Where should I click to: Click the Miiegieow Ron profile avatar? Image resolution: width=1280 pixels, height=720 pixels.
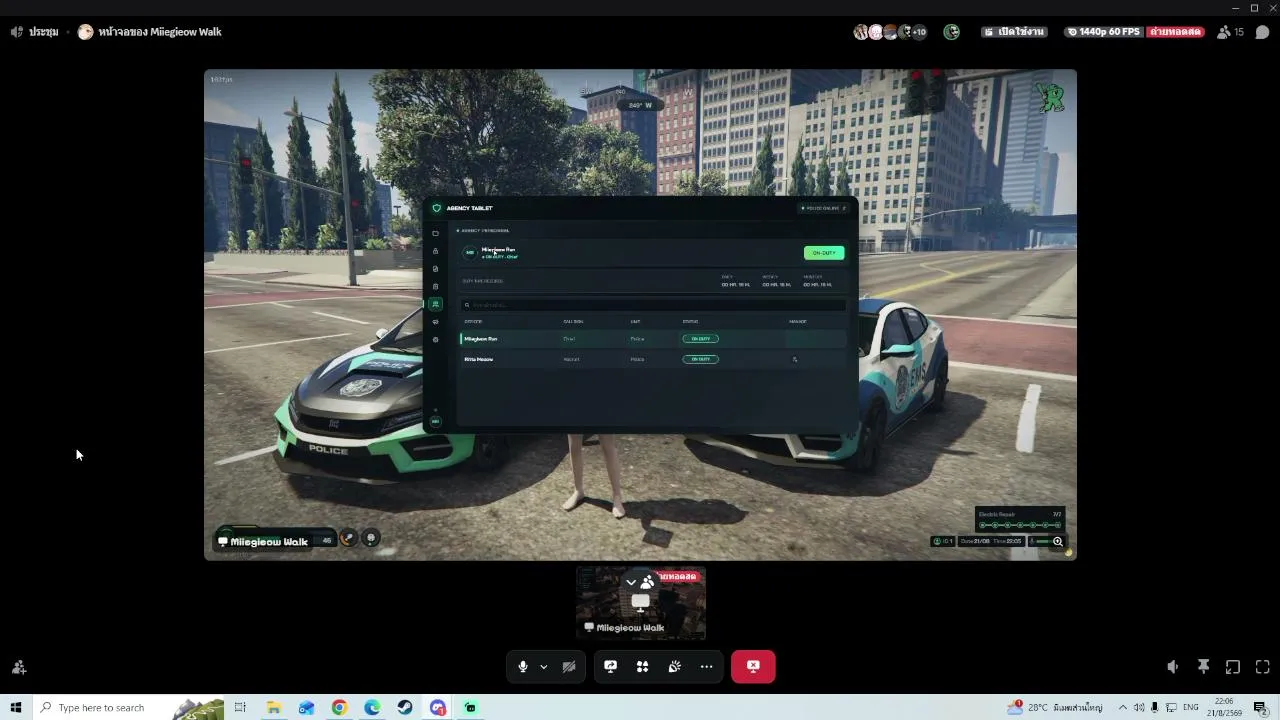(x=470, y=252)
